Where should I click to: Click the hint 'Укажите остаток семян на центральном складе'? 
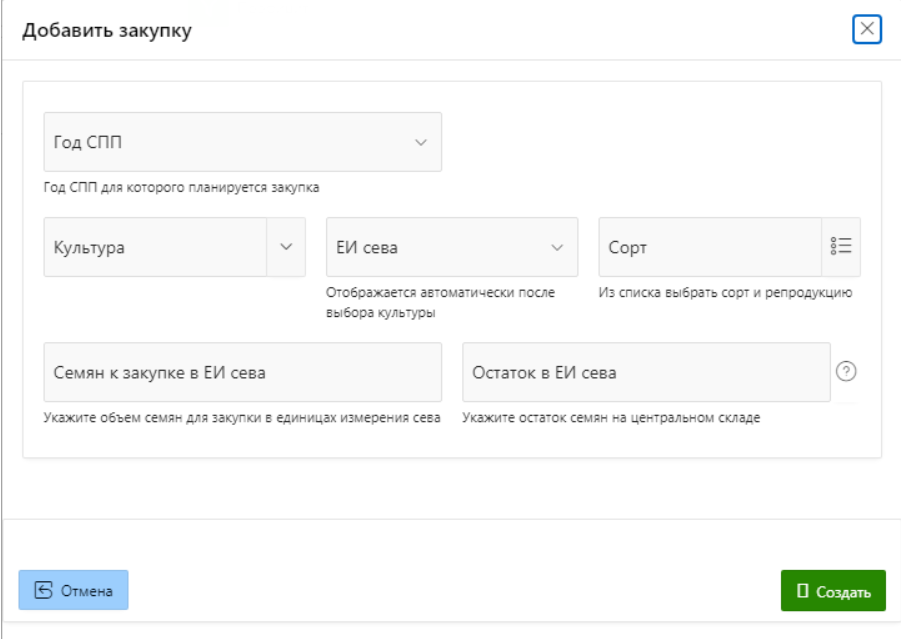(611, 418)
